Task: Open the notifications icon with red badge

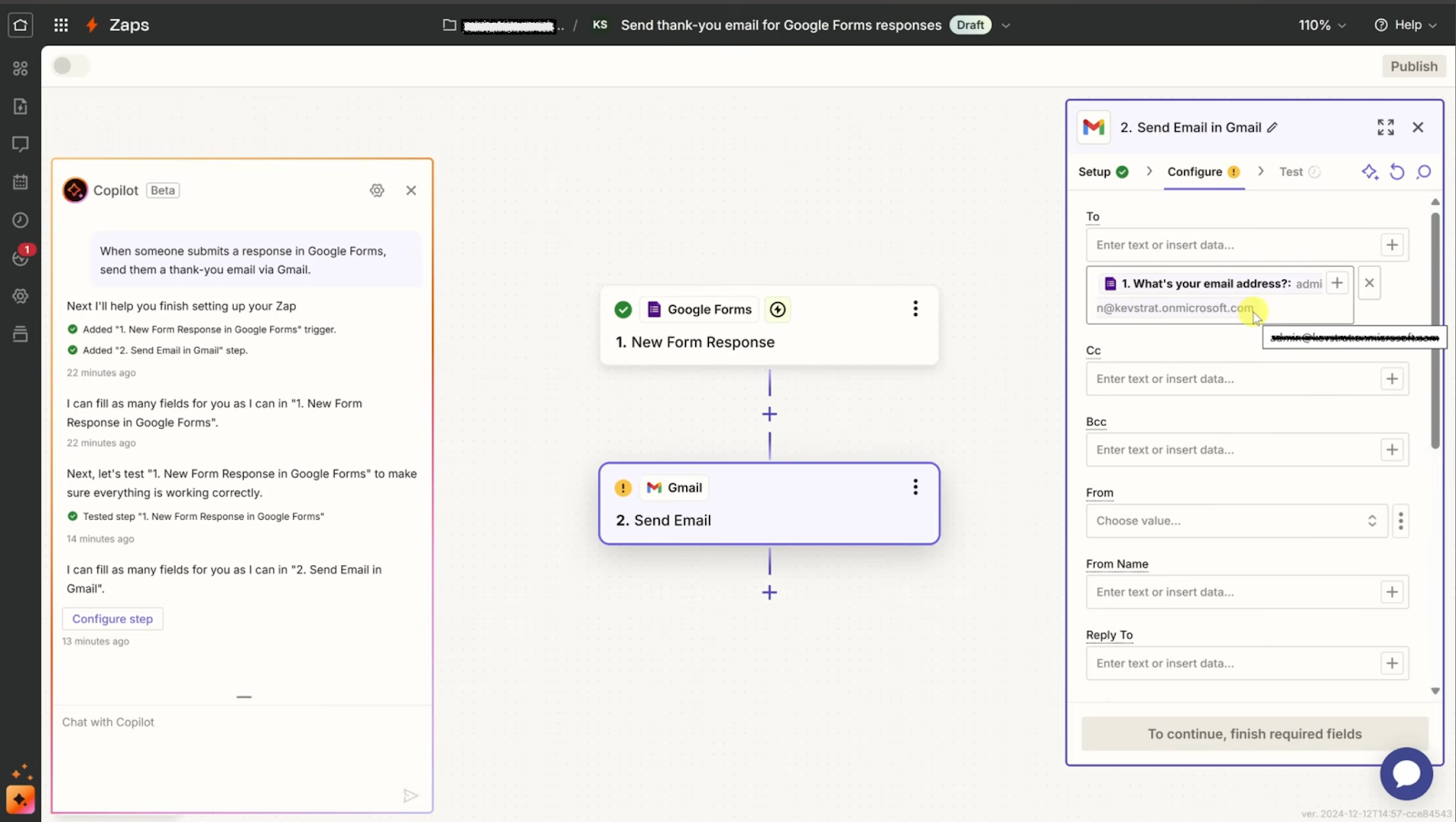Action: pos(22,256)
